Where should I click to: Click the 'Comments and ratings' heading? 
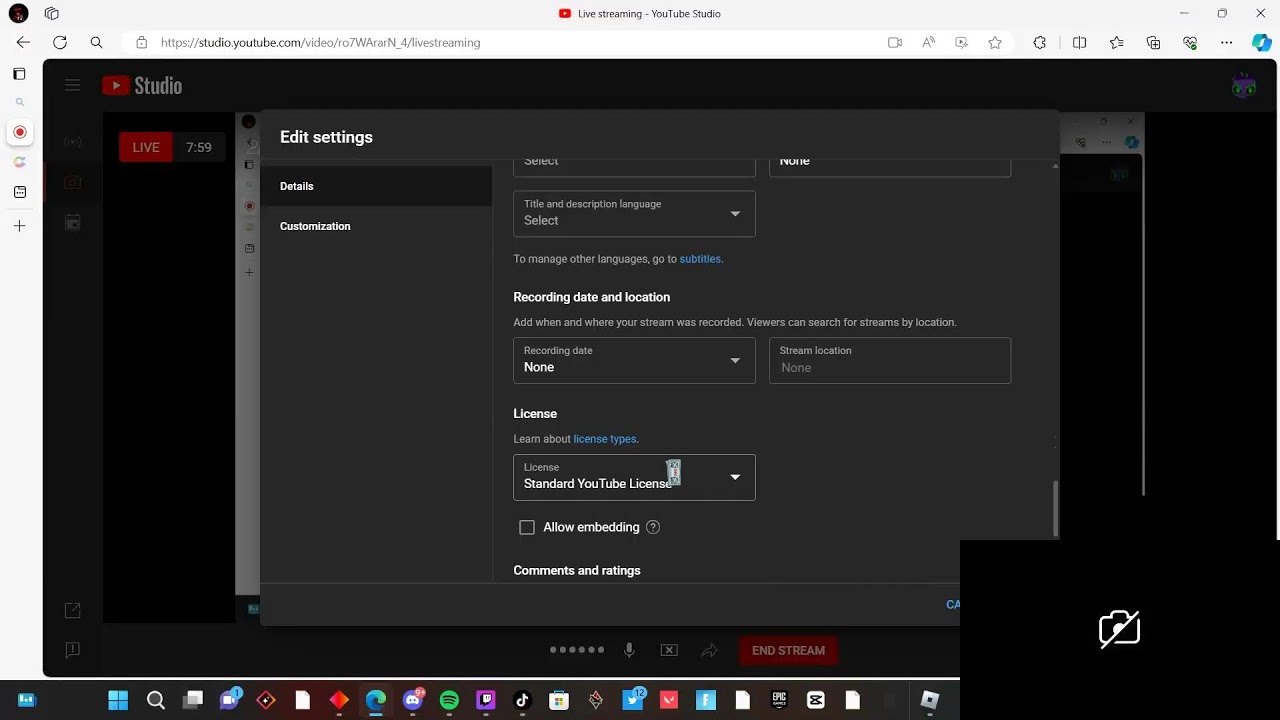[577, 570]
